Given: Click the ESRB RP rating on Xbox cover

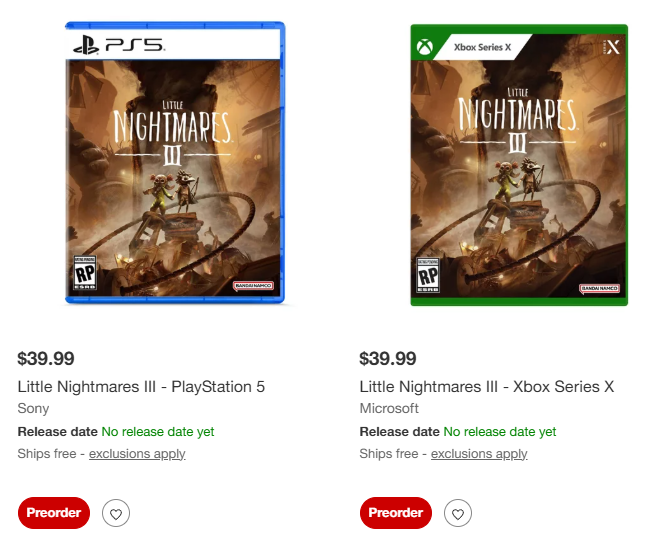Looking at the screenshot, I should 428,275.
